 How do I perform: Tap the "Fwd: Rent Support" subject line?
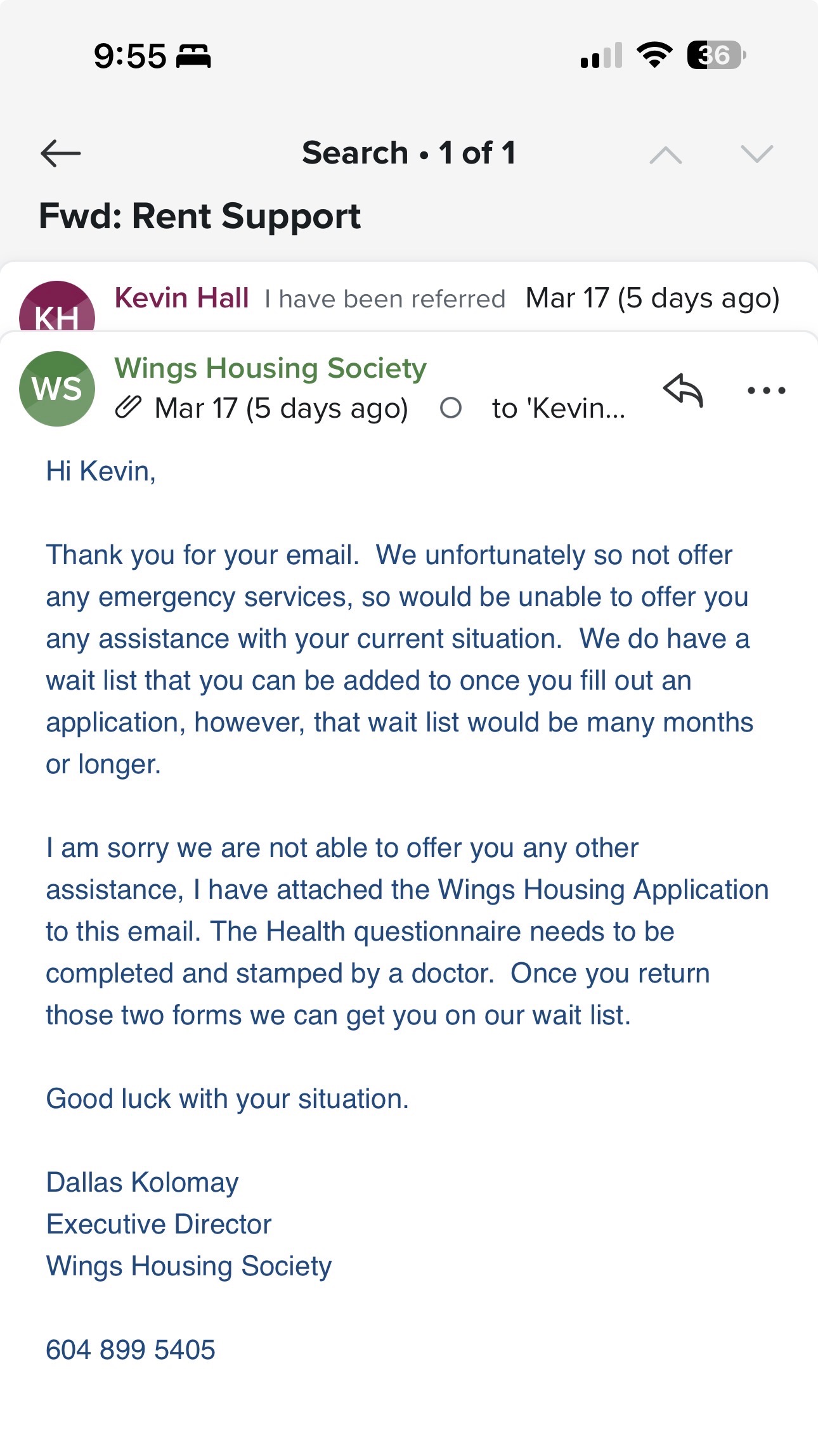pos(200,216)
